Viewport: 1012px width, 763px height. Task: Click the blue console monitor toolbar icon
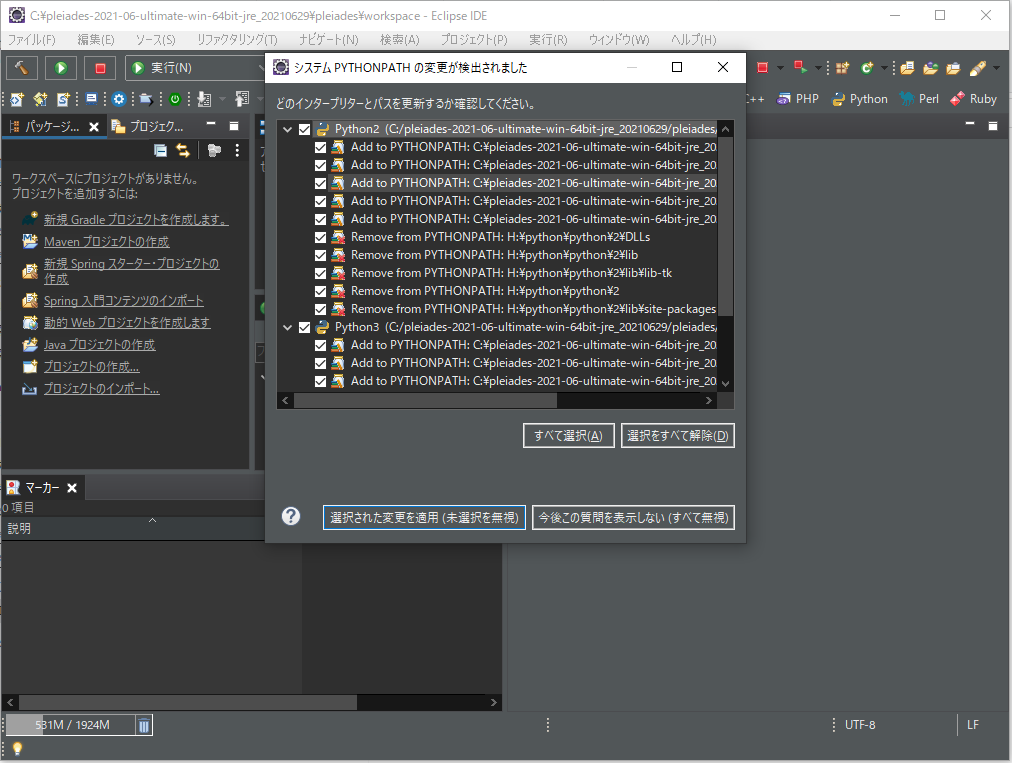[x=92, y=99]
